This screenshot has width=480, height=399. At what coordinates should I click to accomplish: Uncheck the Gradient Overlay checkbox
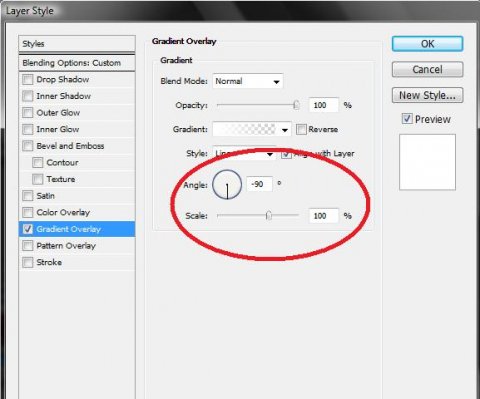point(28,229)
